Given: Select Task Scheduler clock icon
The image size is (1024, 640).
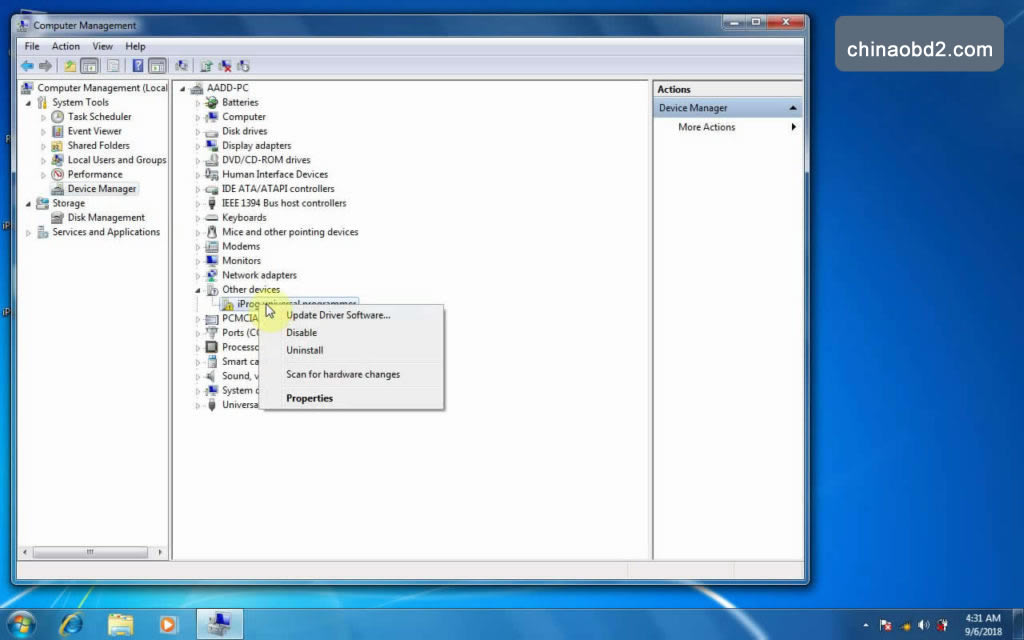Looking at the screenshot, I should pyautogui.click(x=57, y=116).
